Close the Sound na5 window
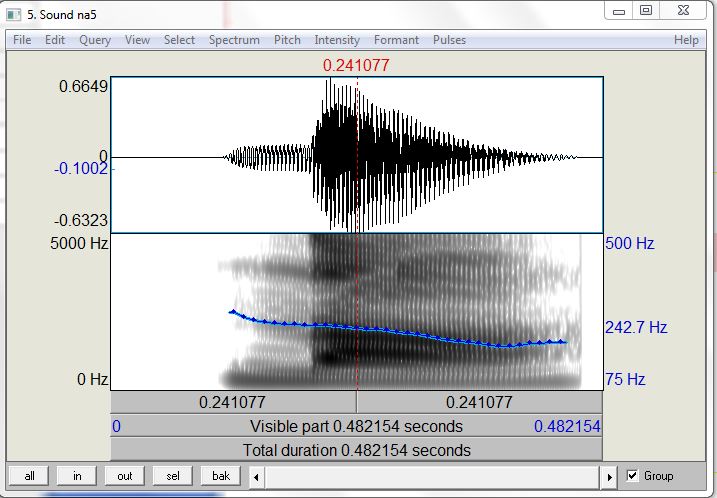The image size is (717, 498). (x=683, y=11)
